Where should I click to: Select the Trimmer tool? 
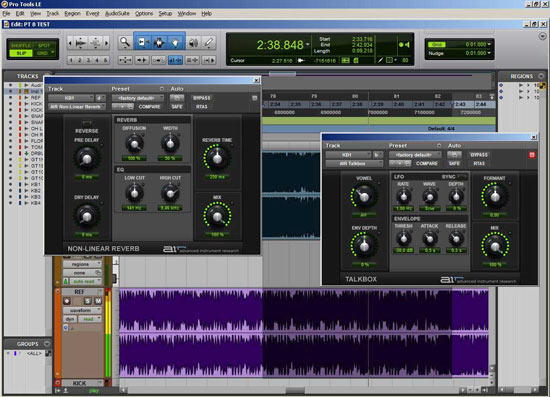pyautogui.click(x=142, y=42)
